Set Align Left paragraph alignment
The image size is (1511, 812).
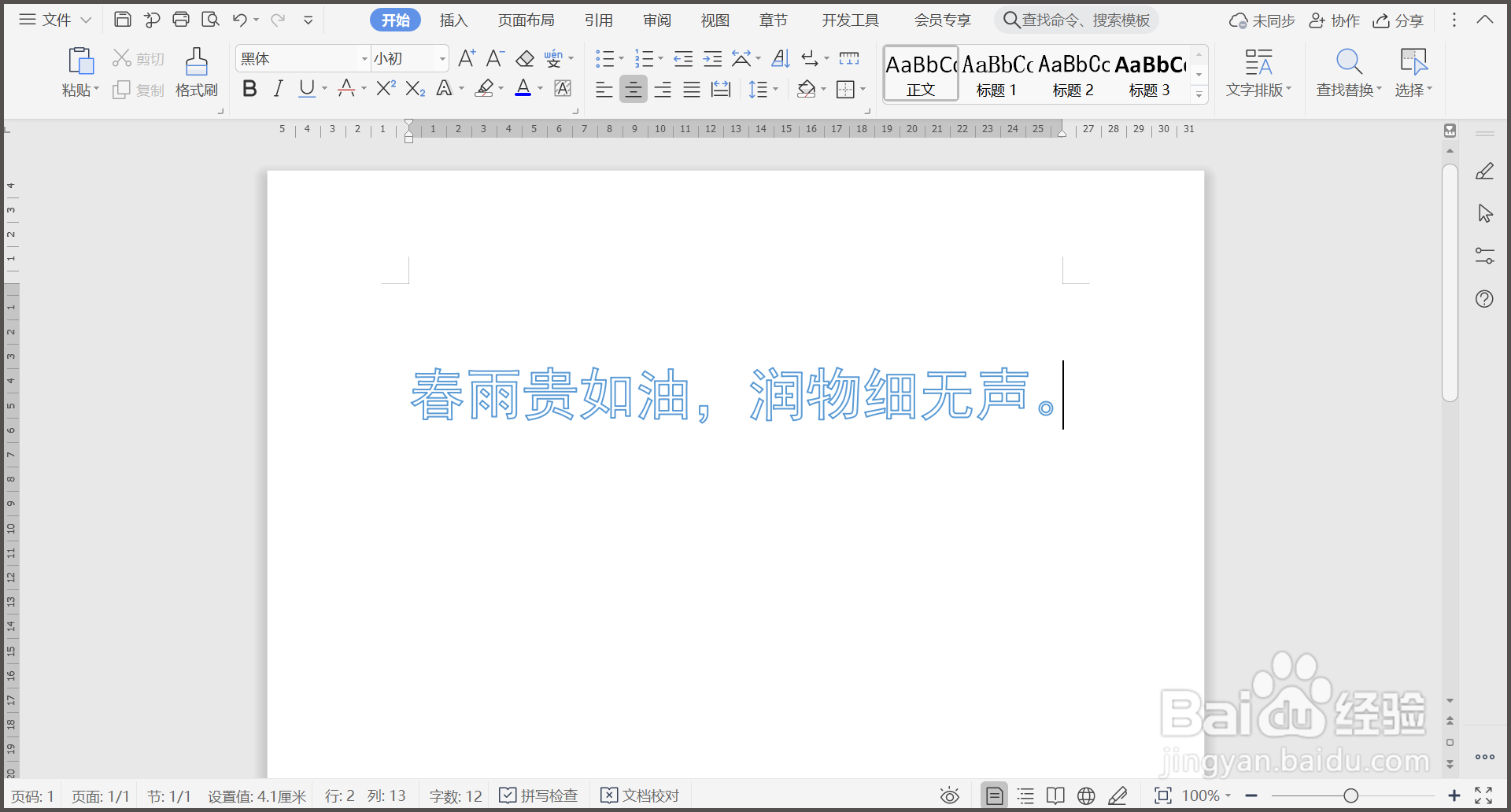604,89
